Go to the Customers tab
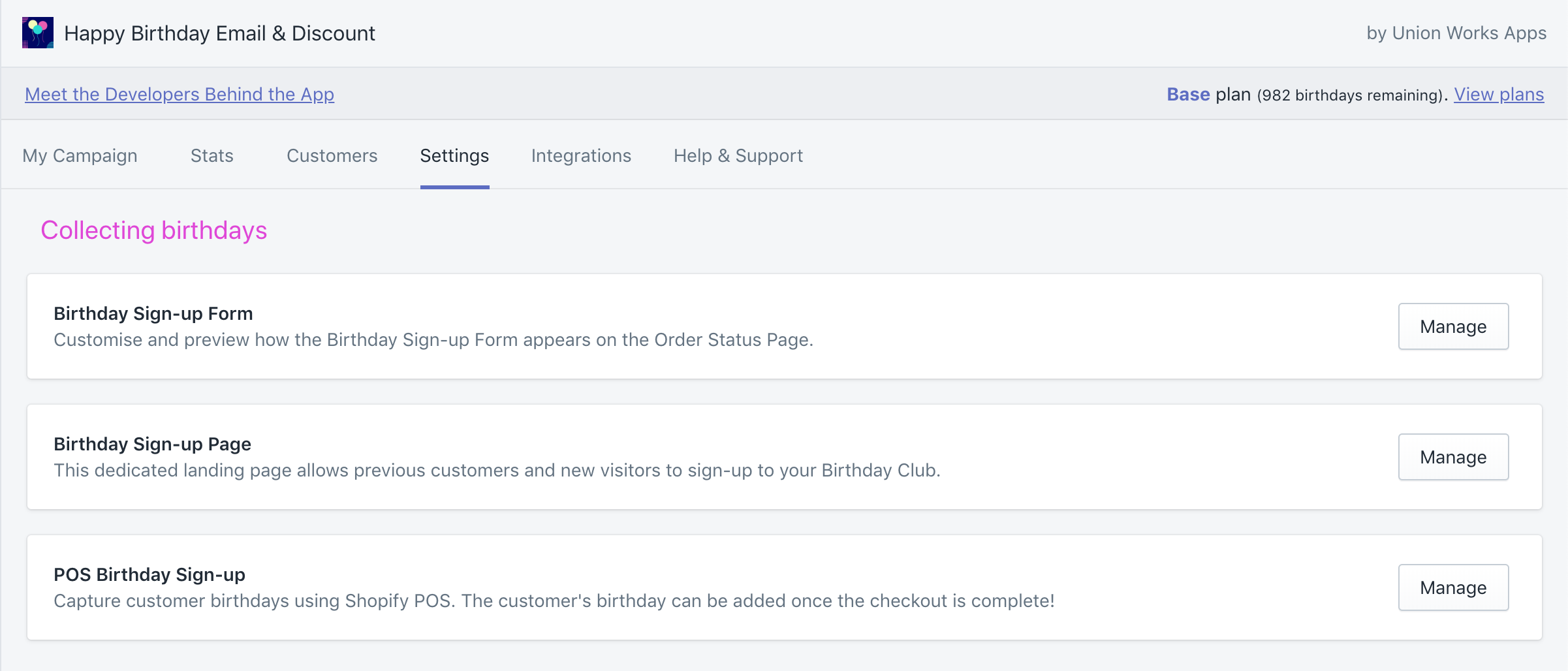1568x671 pixels. coord(332,155)
